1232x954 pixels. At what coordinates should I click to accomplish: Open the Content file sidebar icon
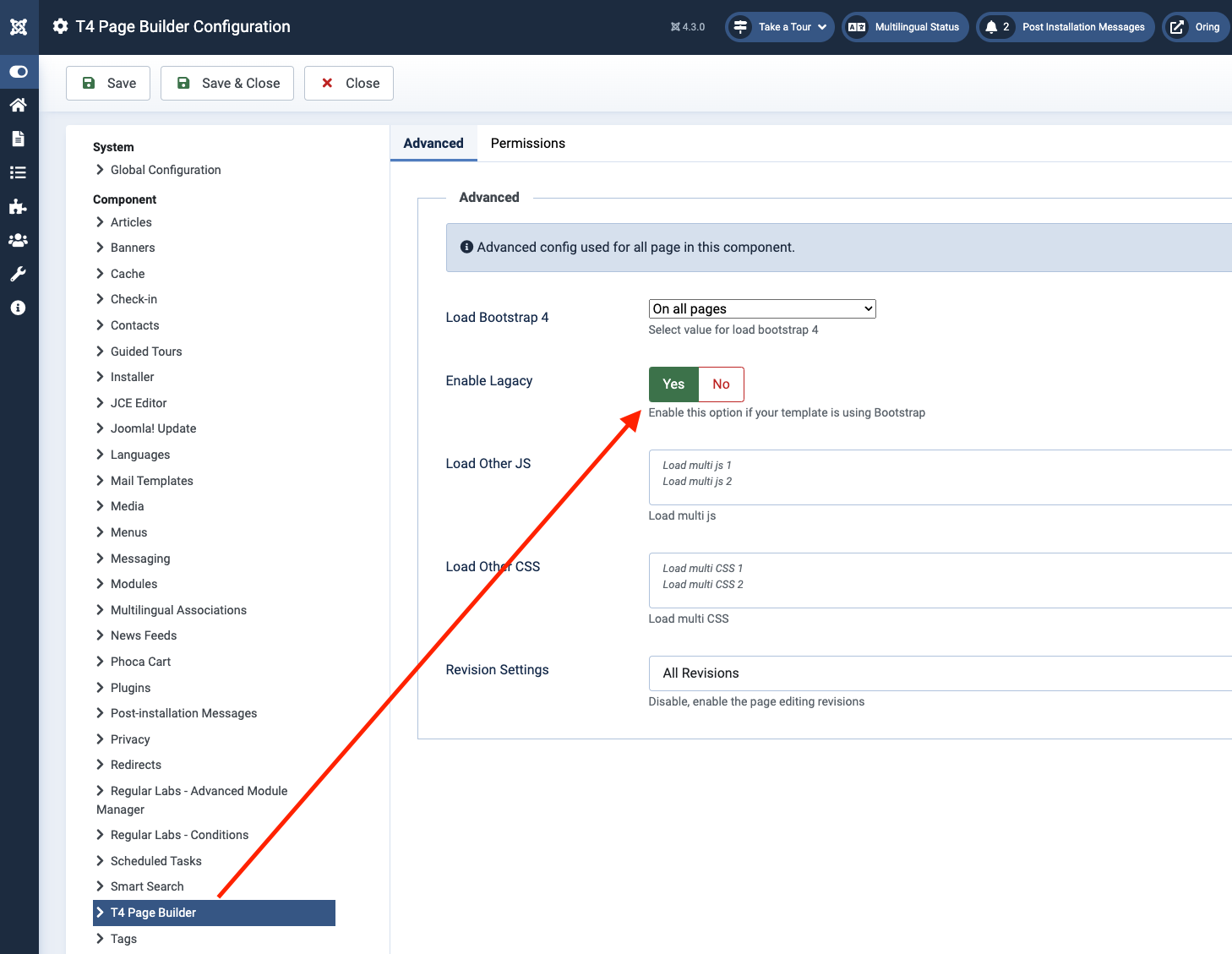(x=18, y=139)
